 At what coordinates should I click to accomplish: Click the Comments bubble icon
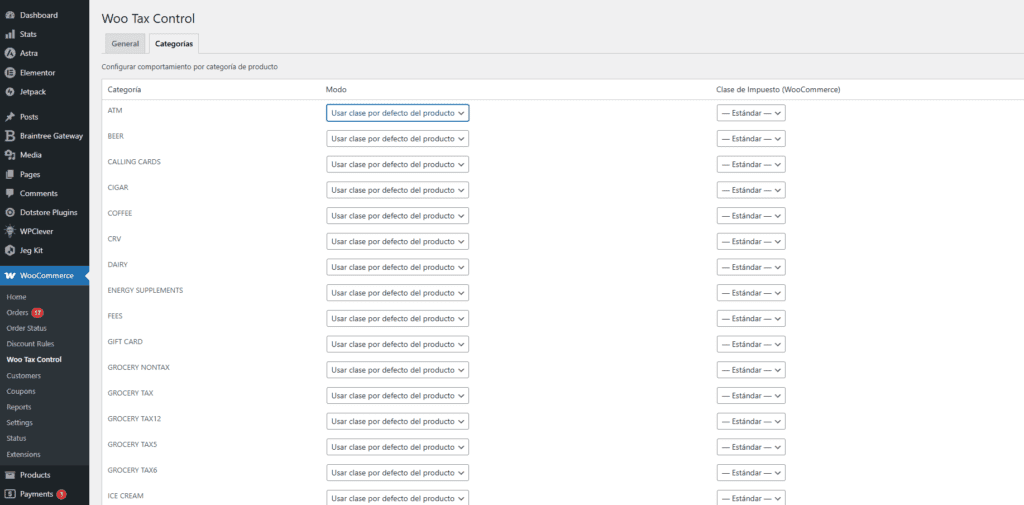click(10, 193)
